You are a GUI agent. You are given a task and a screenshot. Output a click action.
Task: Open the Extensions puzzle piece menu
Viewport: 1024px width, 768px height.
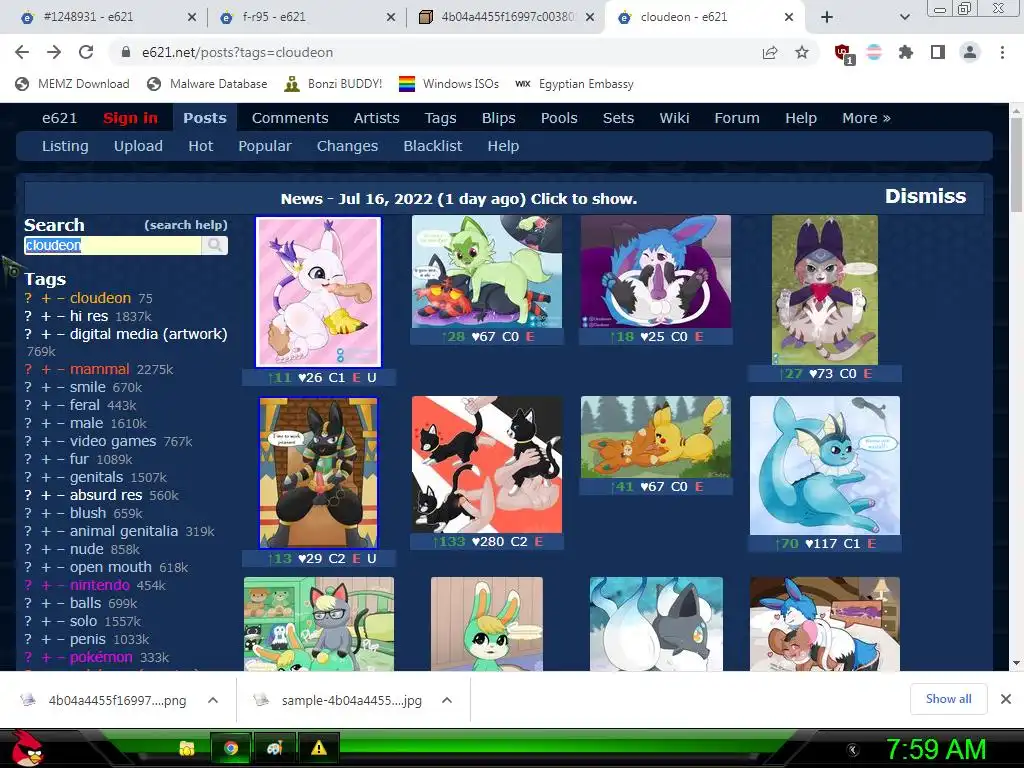pyautogui.click(x=906, y=52)
